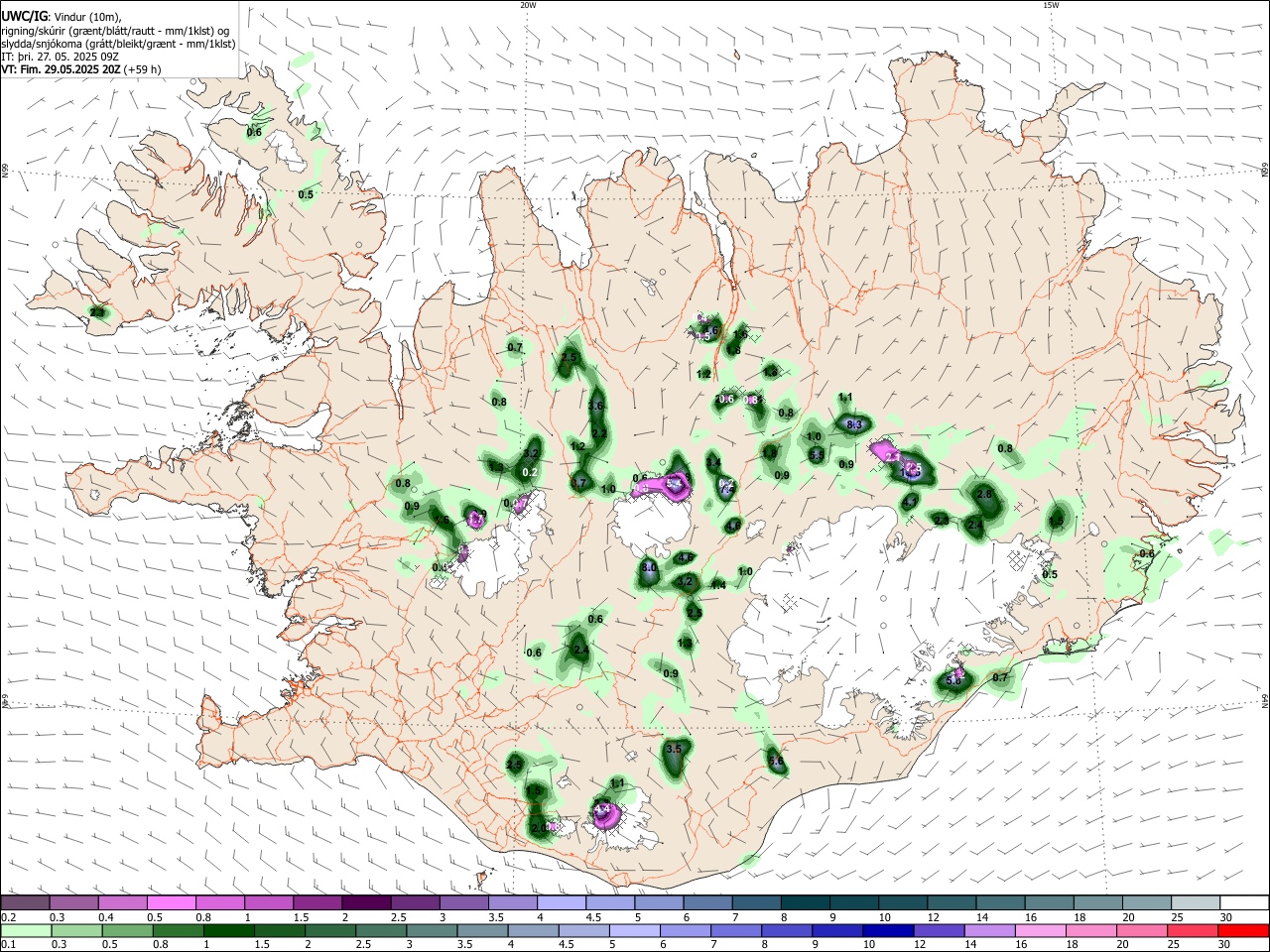Image resolution: width=1270 pixels, height=952 pixels.
Task: Click the slydda/snjókoma legend description line
Action: point(118,44)
